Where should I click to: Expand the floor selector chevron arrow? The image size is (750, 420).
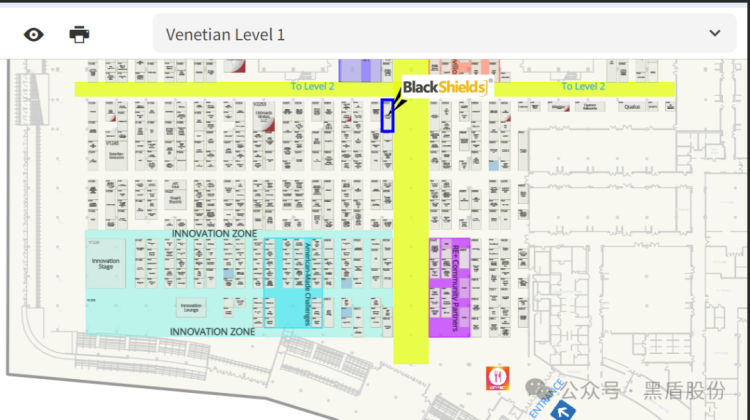pyautogui.click(x=713, y=34)
